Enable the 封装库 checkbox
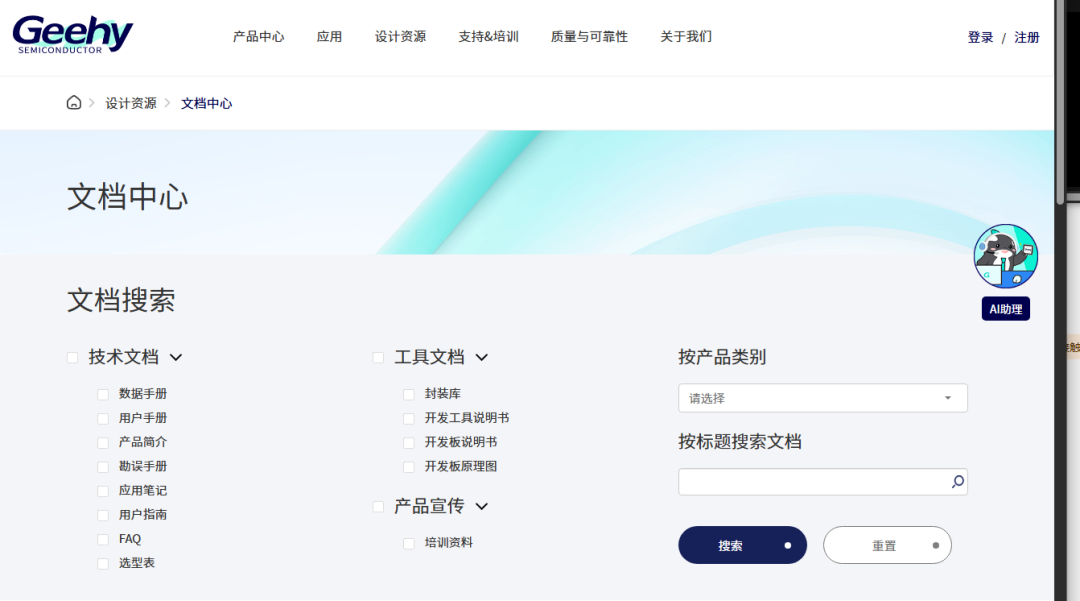The width and height of the screenshot is (1080, 601). tap(409, 394)
